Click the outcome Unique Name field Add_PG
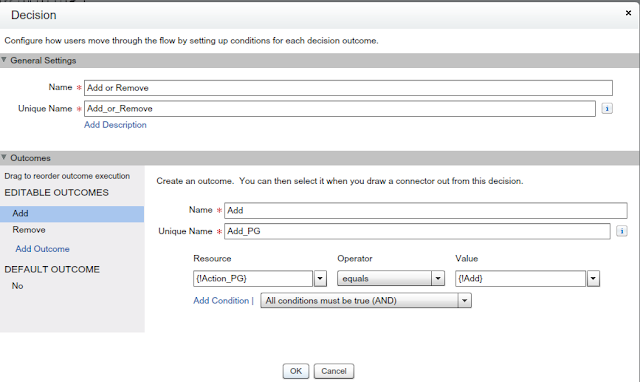Screen dimensions: 640x382 pos(417,231)
